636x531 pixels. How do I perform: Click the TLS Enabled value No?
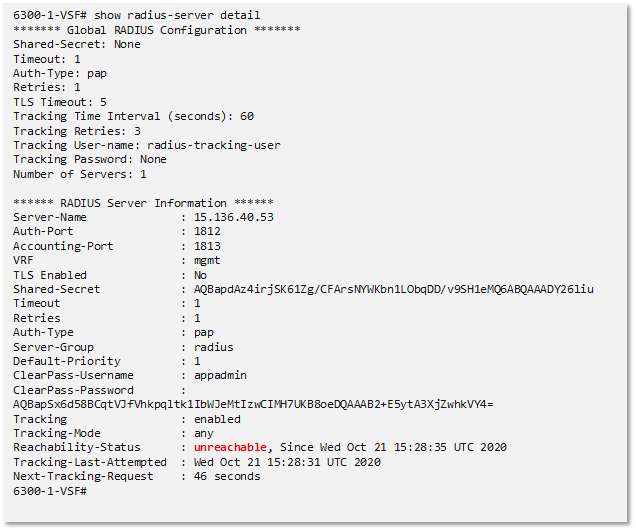click(x=200, y=275)
